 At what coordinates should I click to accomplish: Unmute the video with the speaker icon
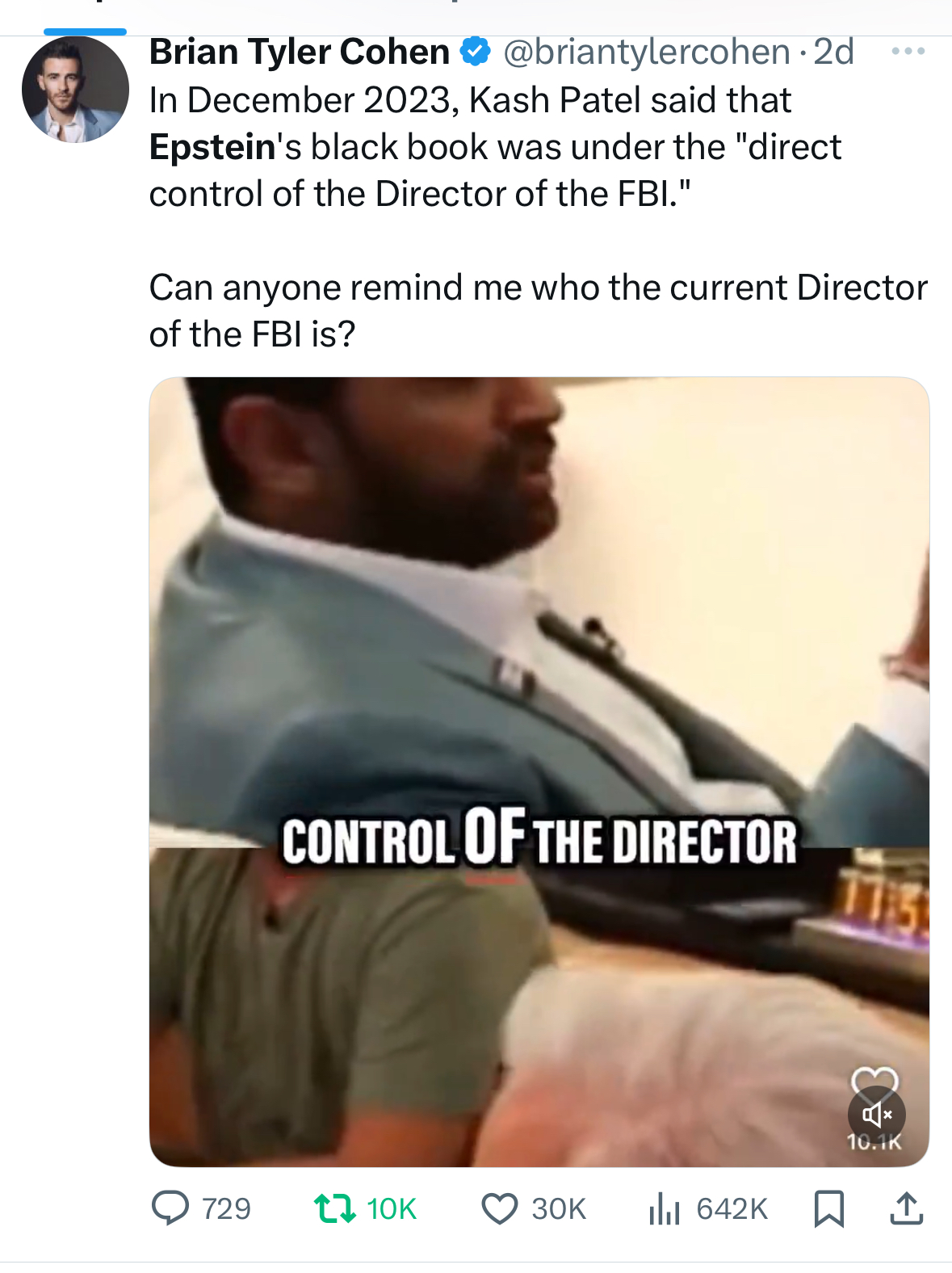(x=877, y=1115)
